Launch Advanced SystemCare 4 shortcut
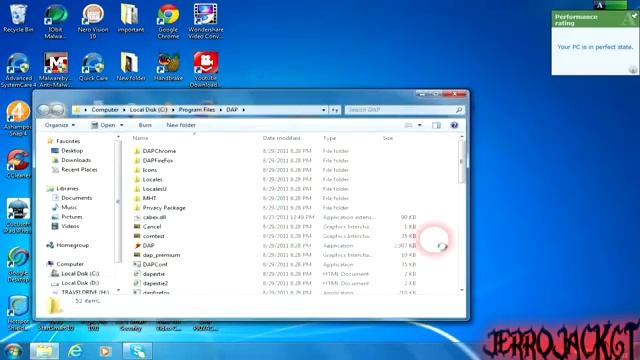640x360 pixels. point(18,70)
